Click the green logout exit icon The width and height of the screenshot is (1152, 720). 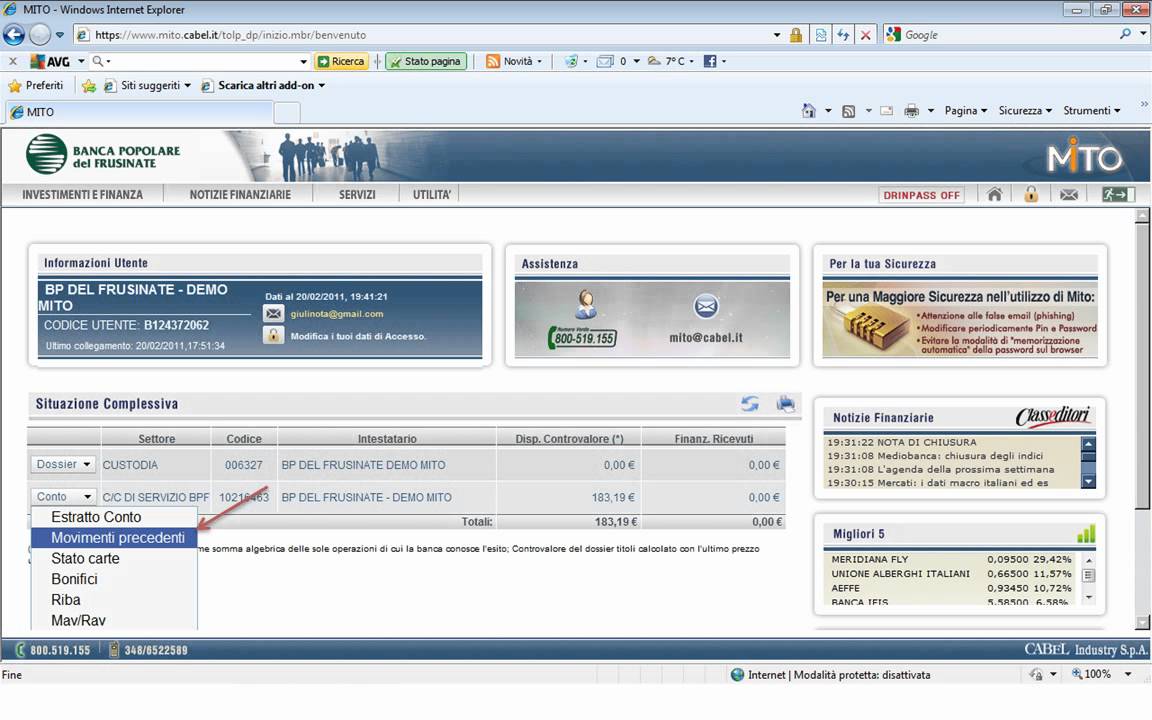coord(1118,194)
